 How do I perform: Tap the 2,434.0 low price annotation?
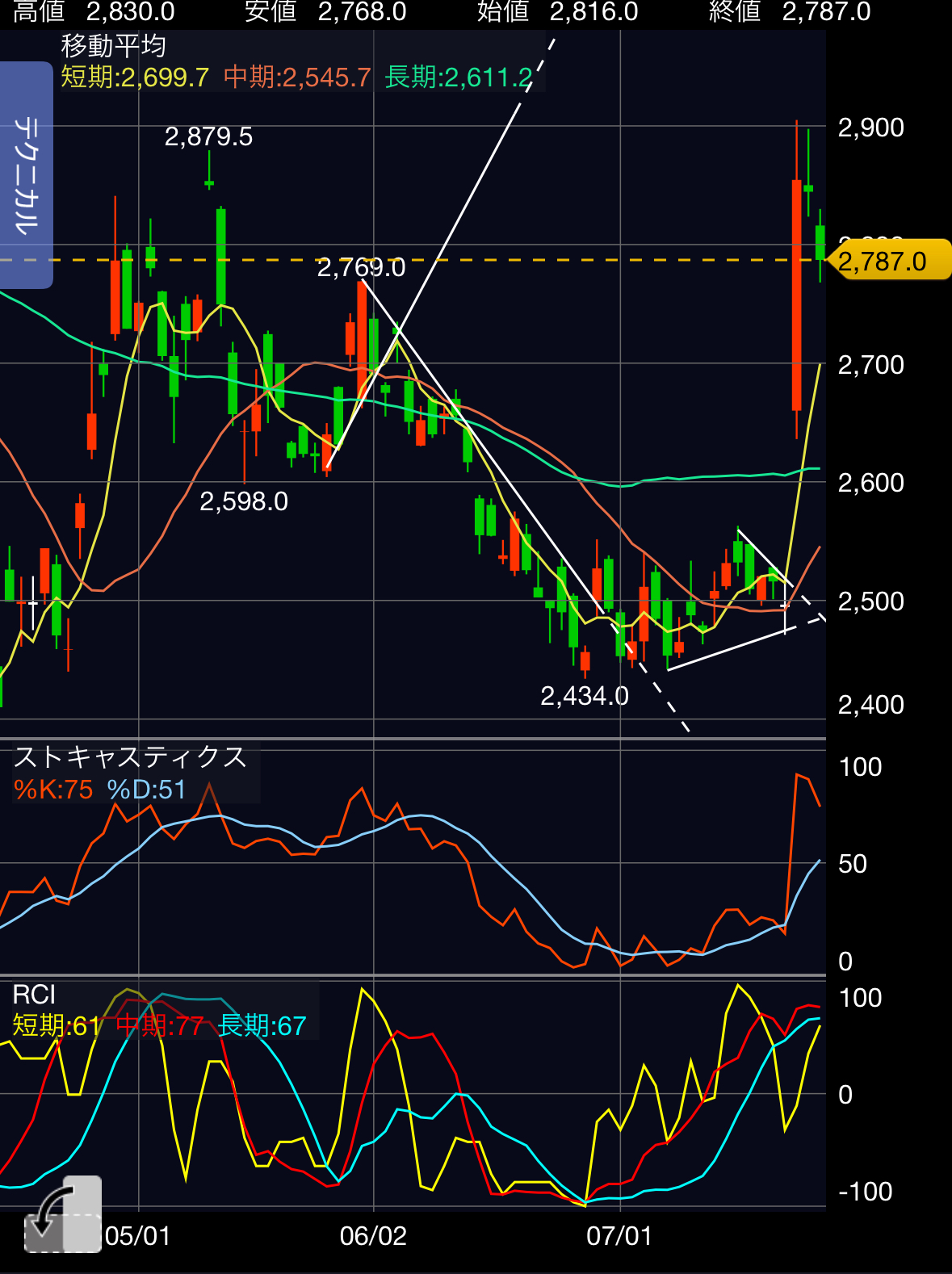tap(584, 696)
